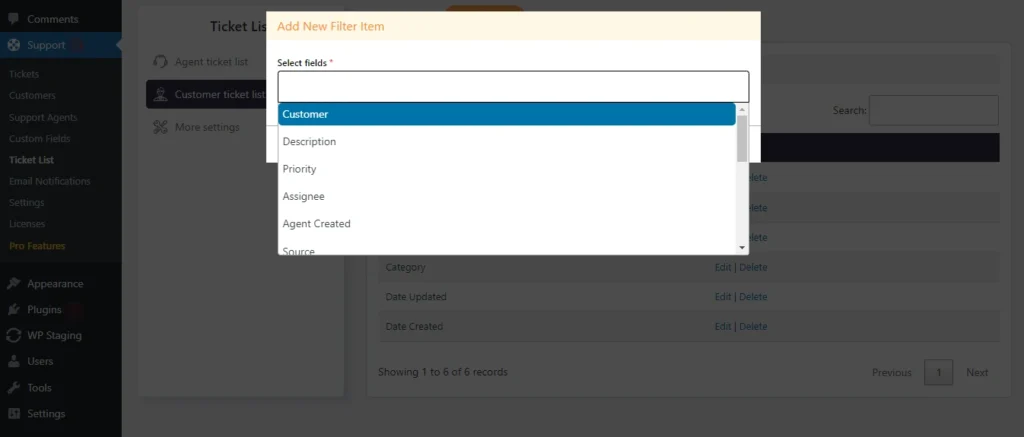Click the Appearance paintbrush icon
Screen dimensions: 1024x437
[x=13, y=283]
